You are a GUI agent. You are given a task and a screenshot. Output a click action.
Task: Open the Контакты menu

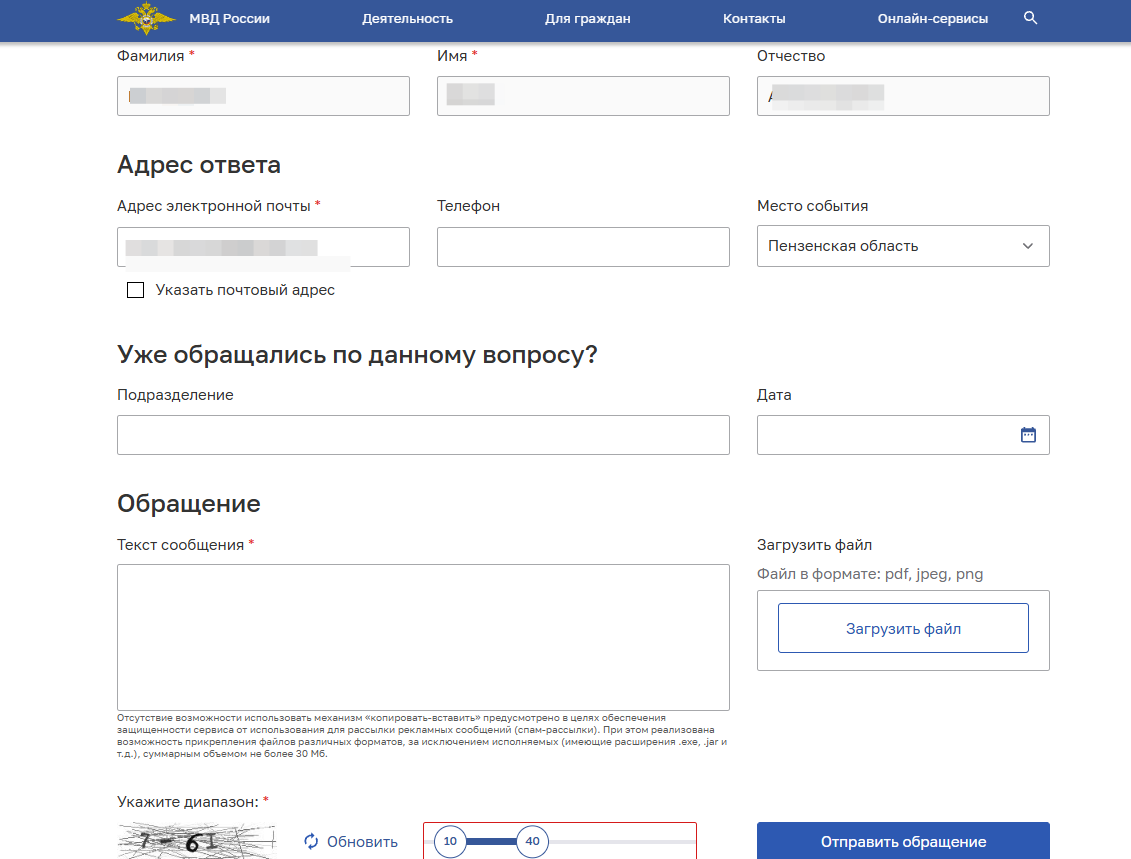754,17
